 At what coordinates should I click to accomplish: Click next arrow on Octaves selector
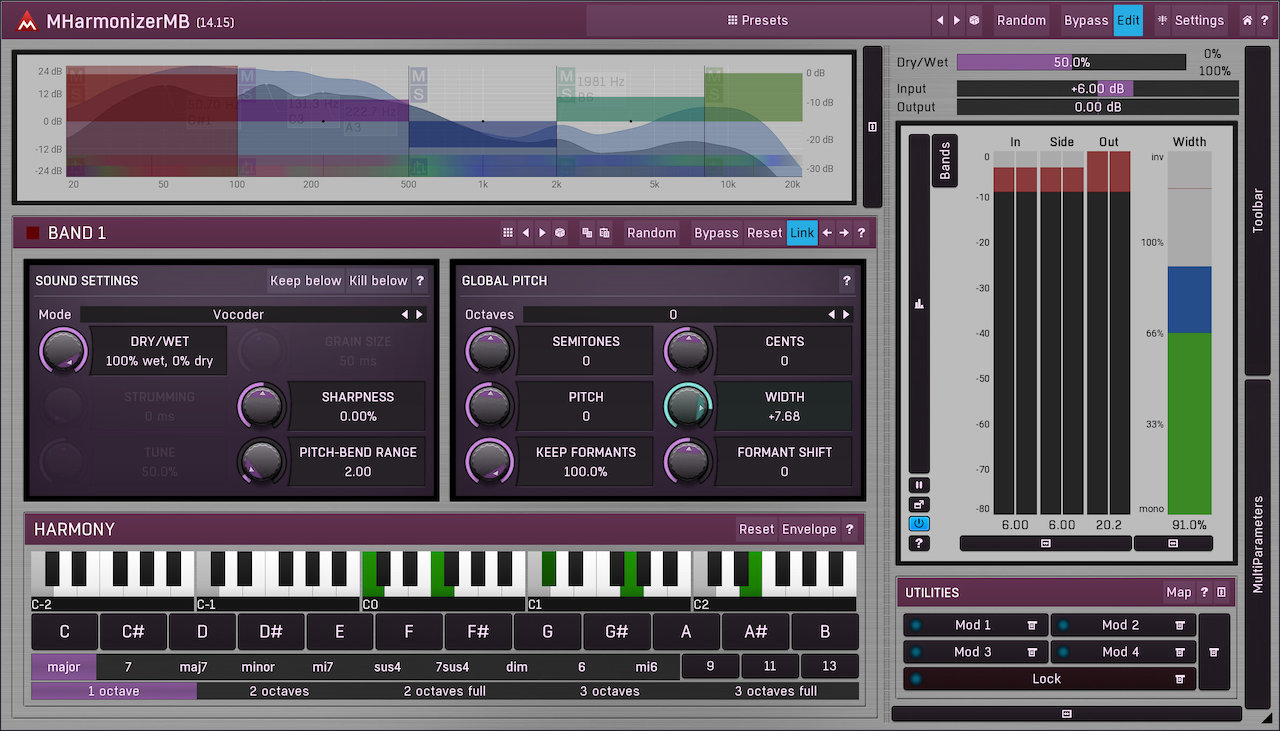point(847,314)
